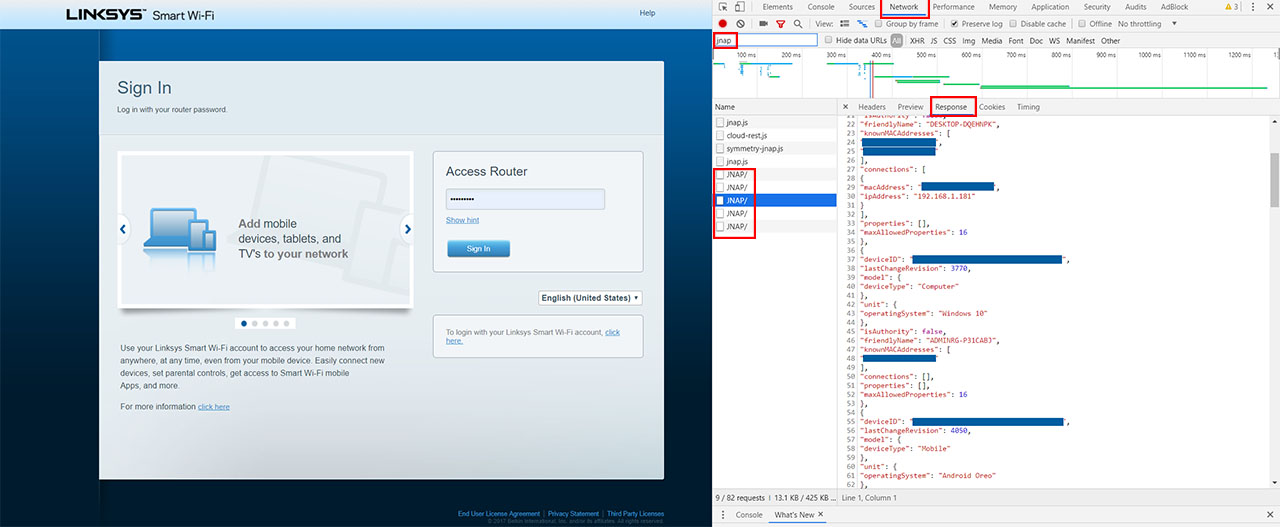Open the Headers tab of the request

872,107
